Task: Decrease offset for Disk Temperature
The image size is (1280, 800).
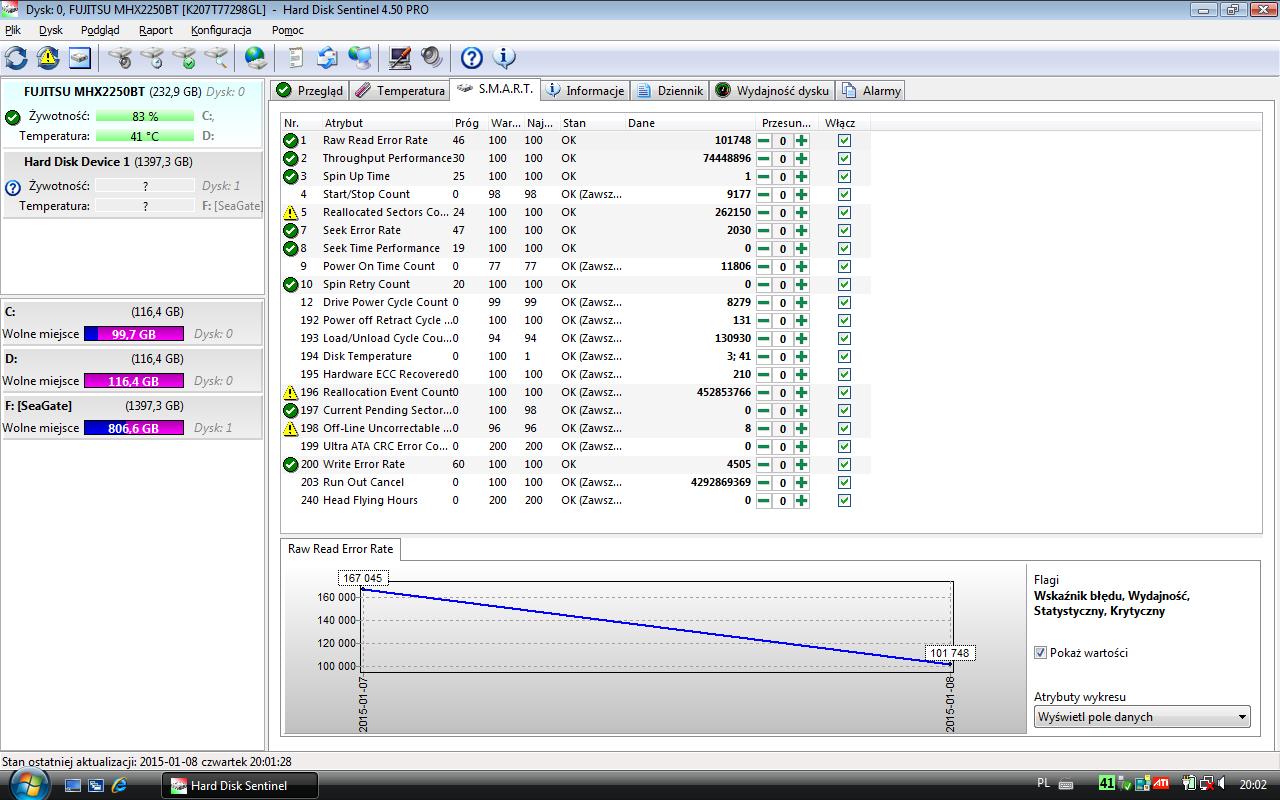Action: [763, 357]
